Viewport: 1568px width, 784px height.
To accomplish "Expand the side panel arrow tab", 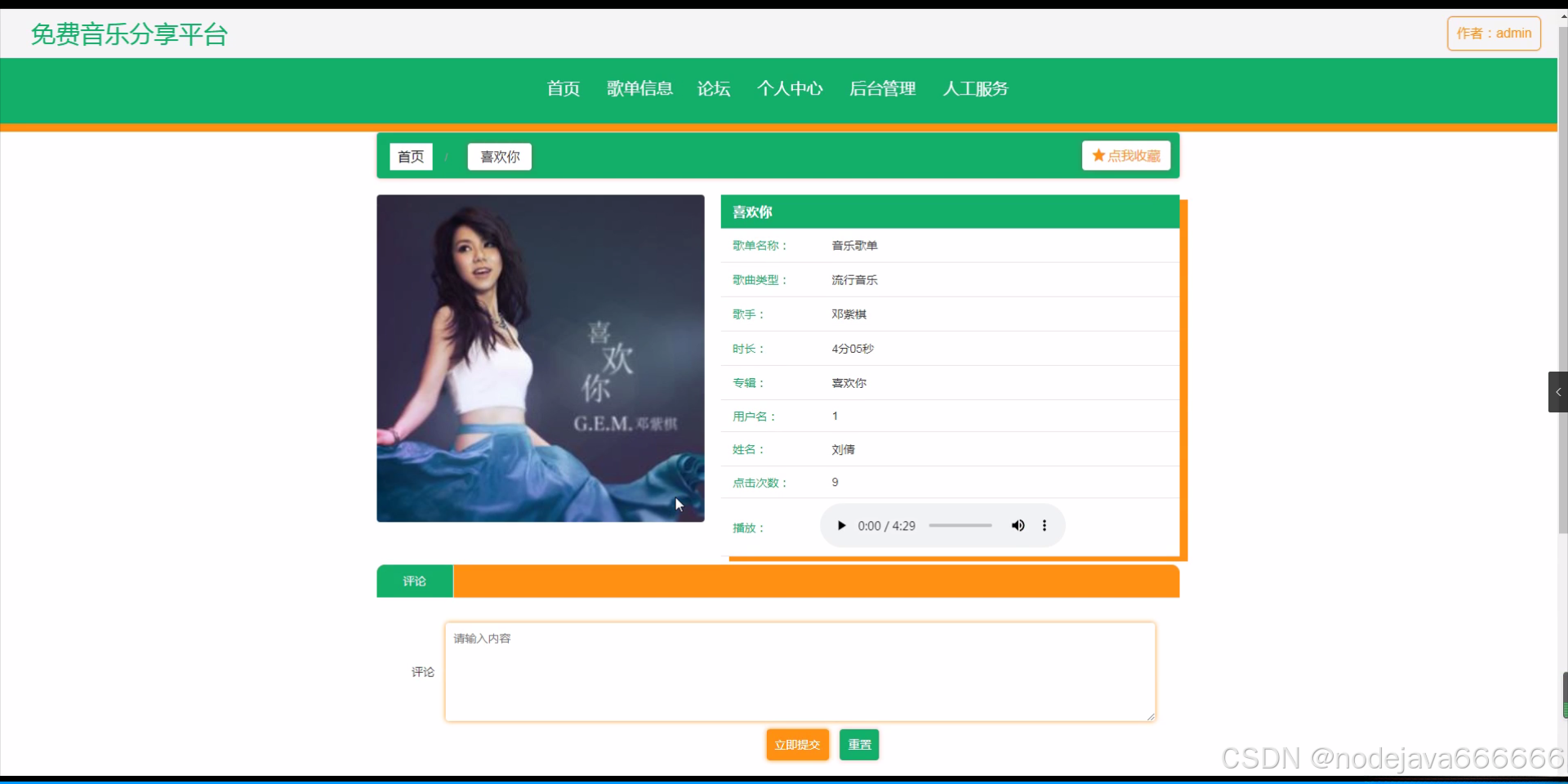I will (1557, 392).
